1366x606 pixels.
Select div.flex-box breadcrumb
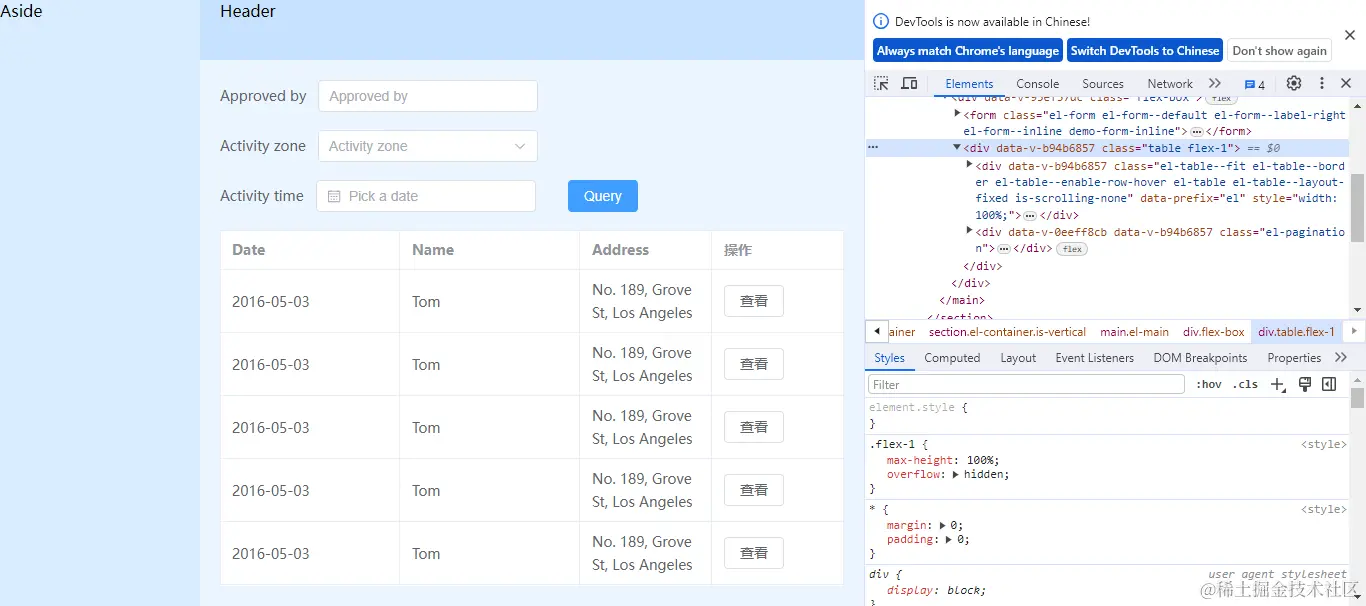click(1213, 332)
